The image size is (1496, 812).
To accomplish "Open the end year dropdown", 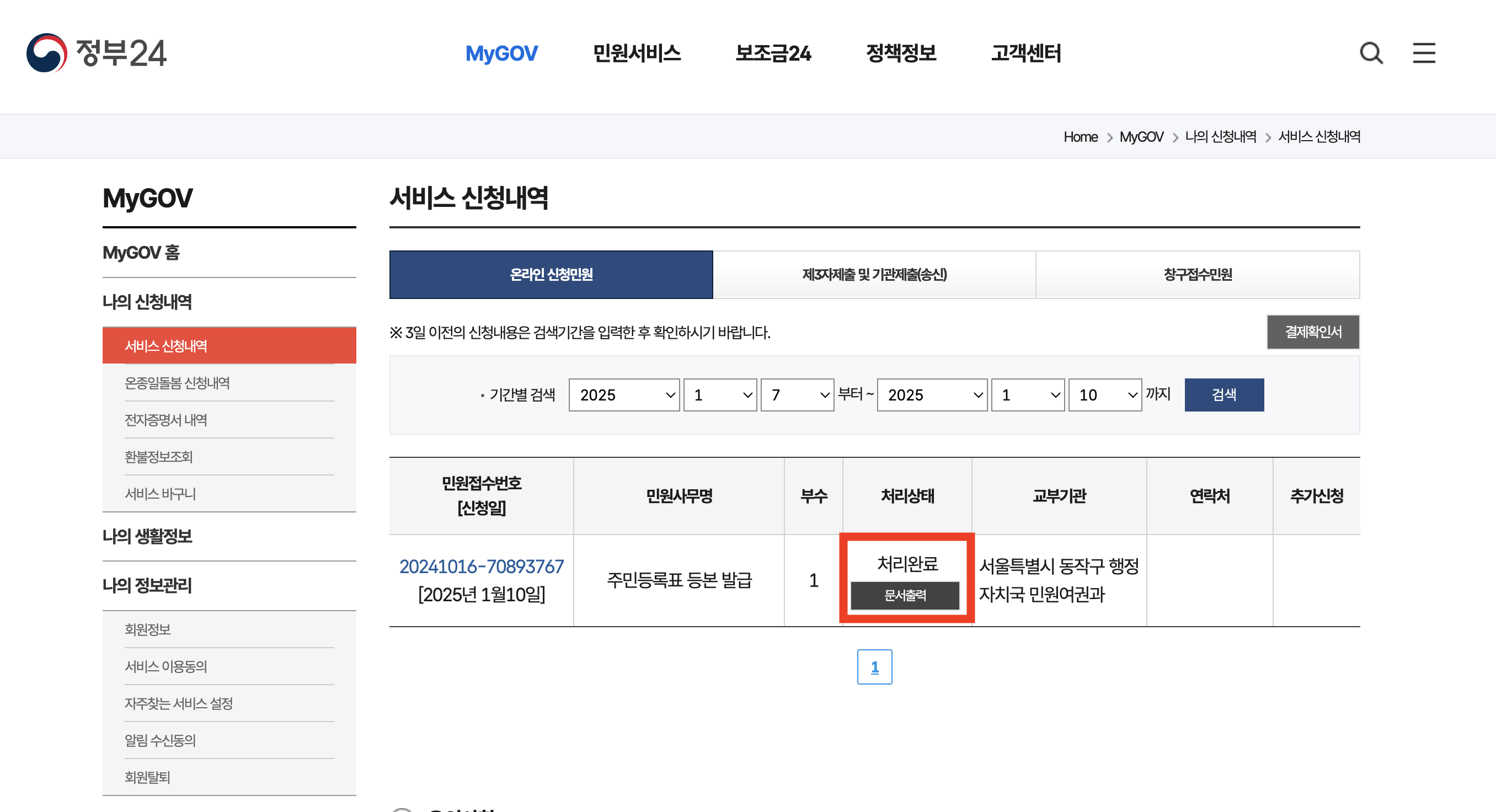I will point(932,395).
